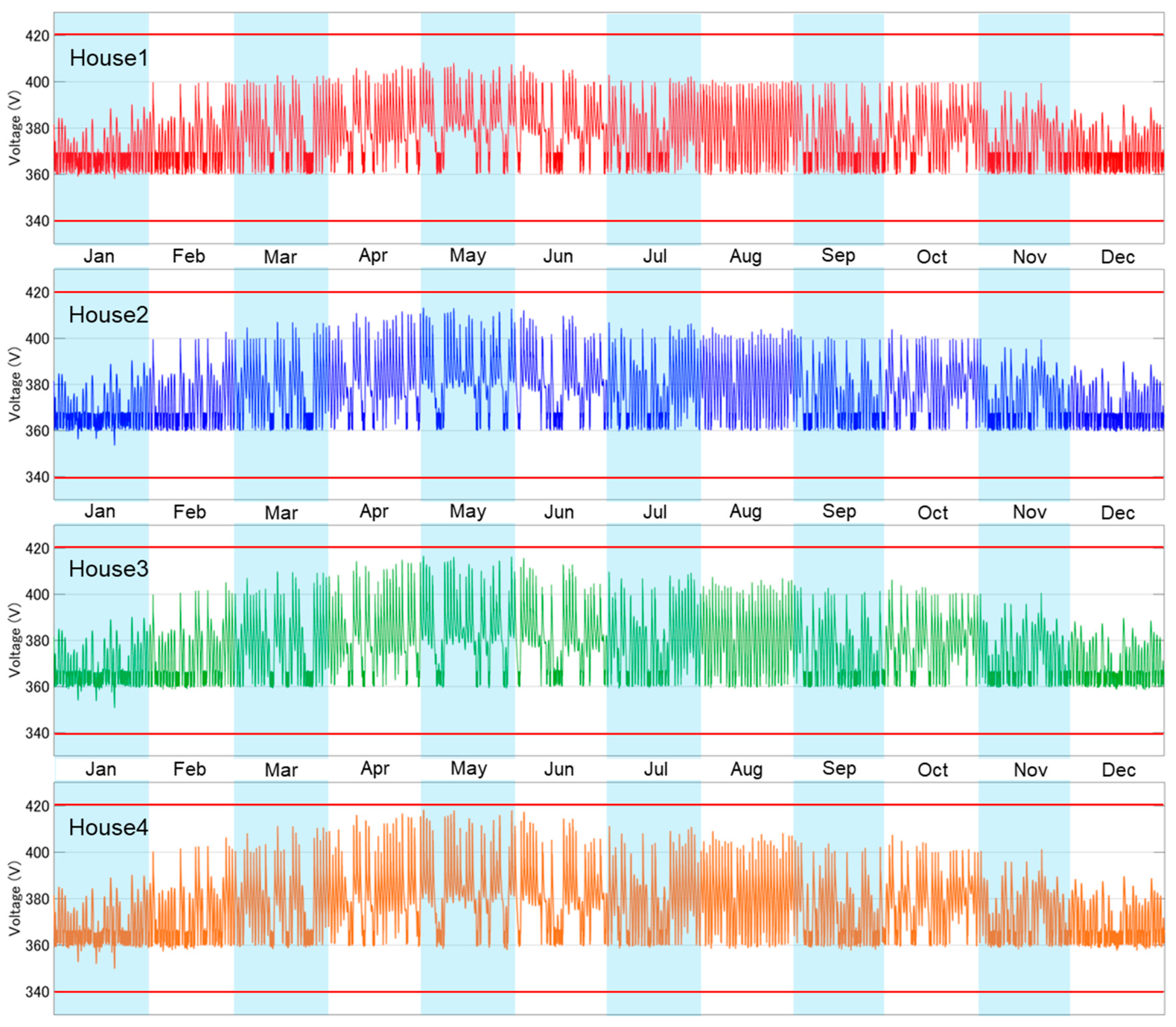Click the 360 tick on House4 axis
This screenshot has width=1176, height=1027.
pyautogui.click(x=37, y=946)
